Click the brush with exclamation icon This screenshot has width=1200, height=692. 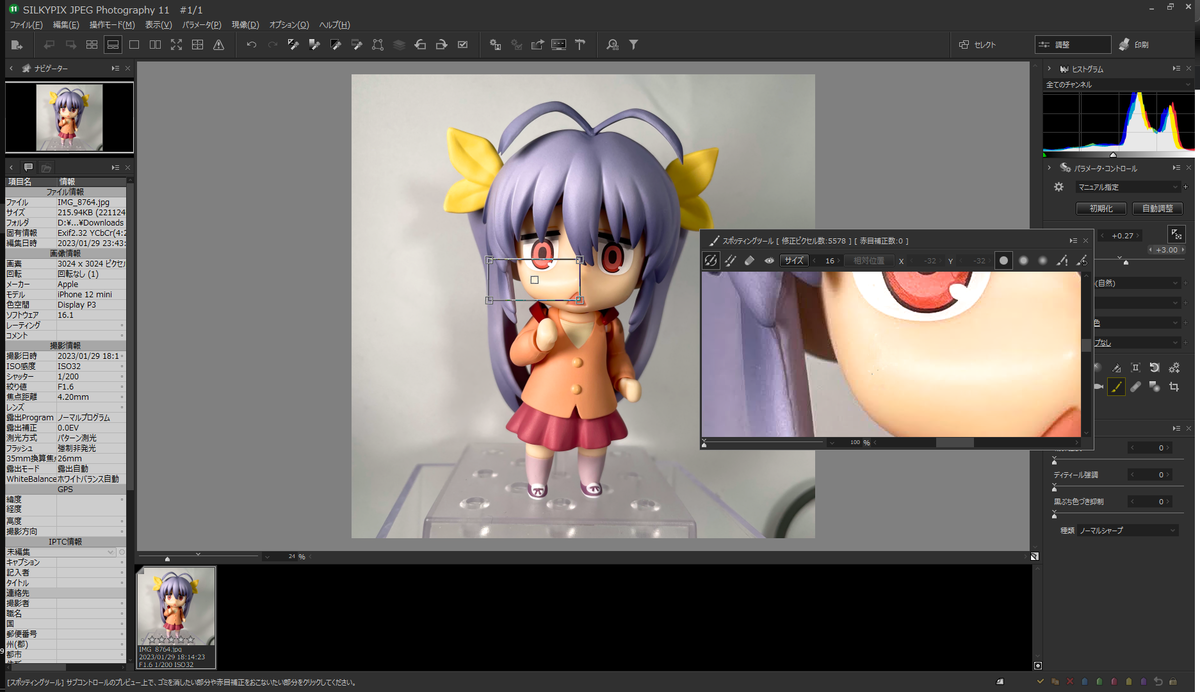point(1063,260)
